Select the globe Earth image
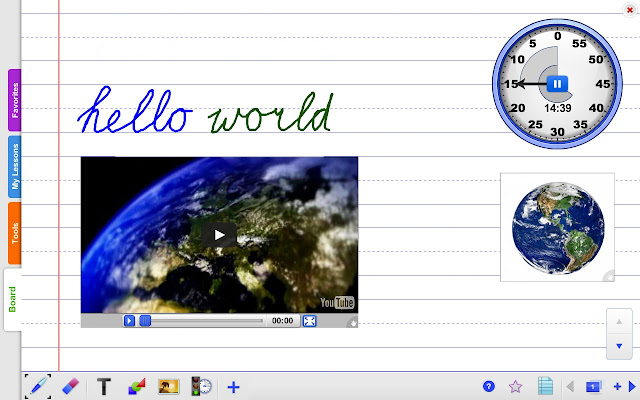Screen dimensions: 640x400 coord(558,227)
